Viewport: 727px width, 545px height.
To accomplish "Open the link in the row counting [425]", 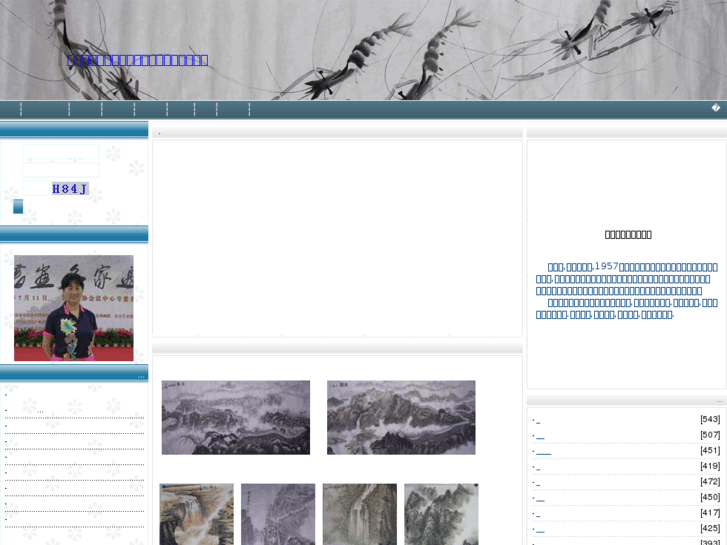I will [x=540, y=532].
